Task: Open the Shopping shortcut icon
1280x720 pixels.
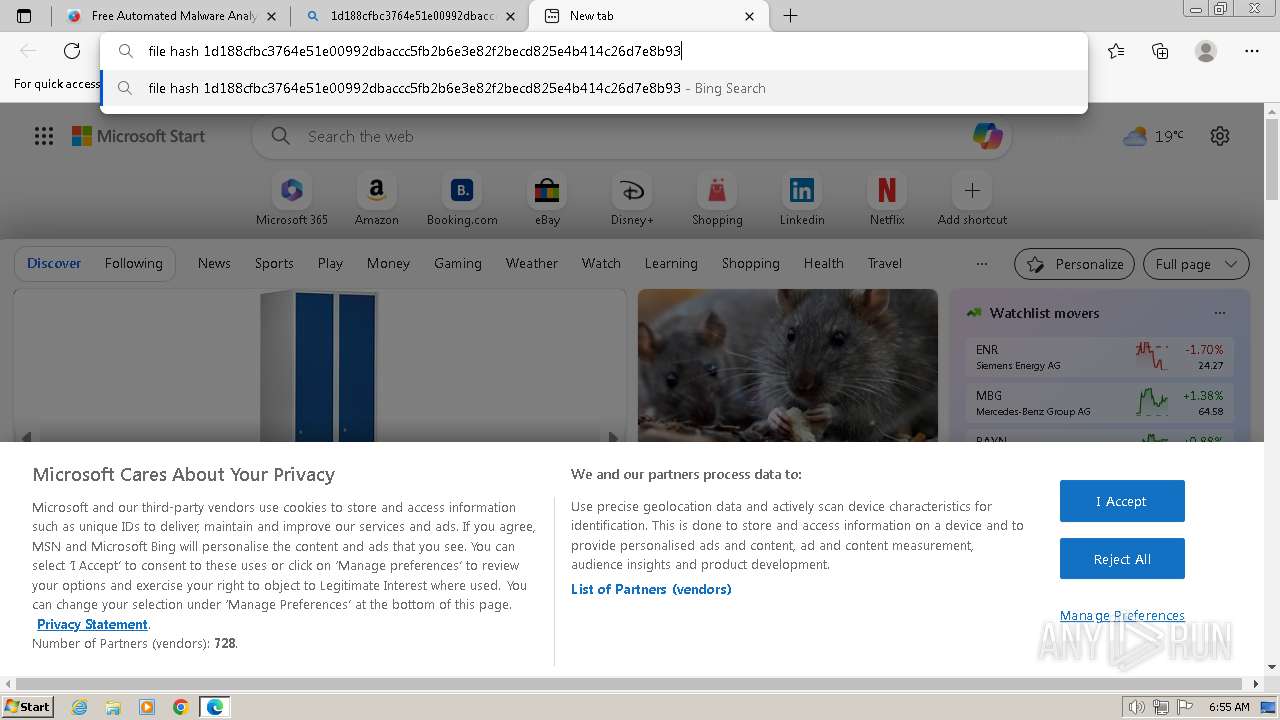Action: coord(717,200)
